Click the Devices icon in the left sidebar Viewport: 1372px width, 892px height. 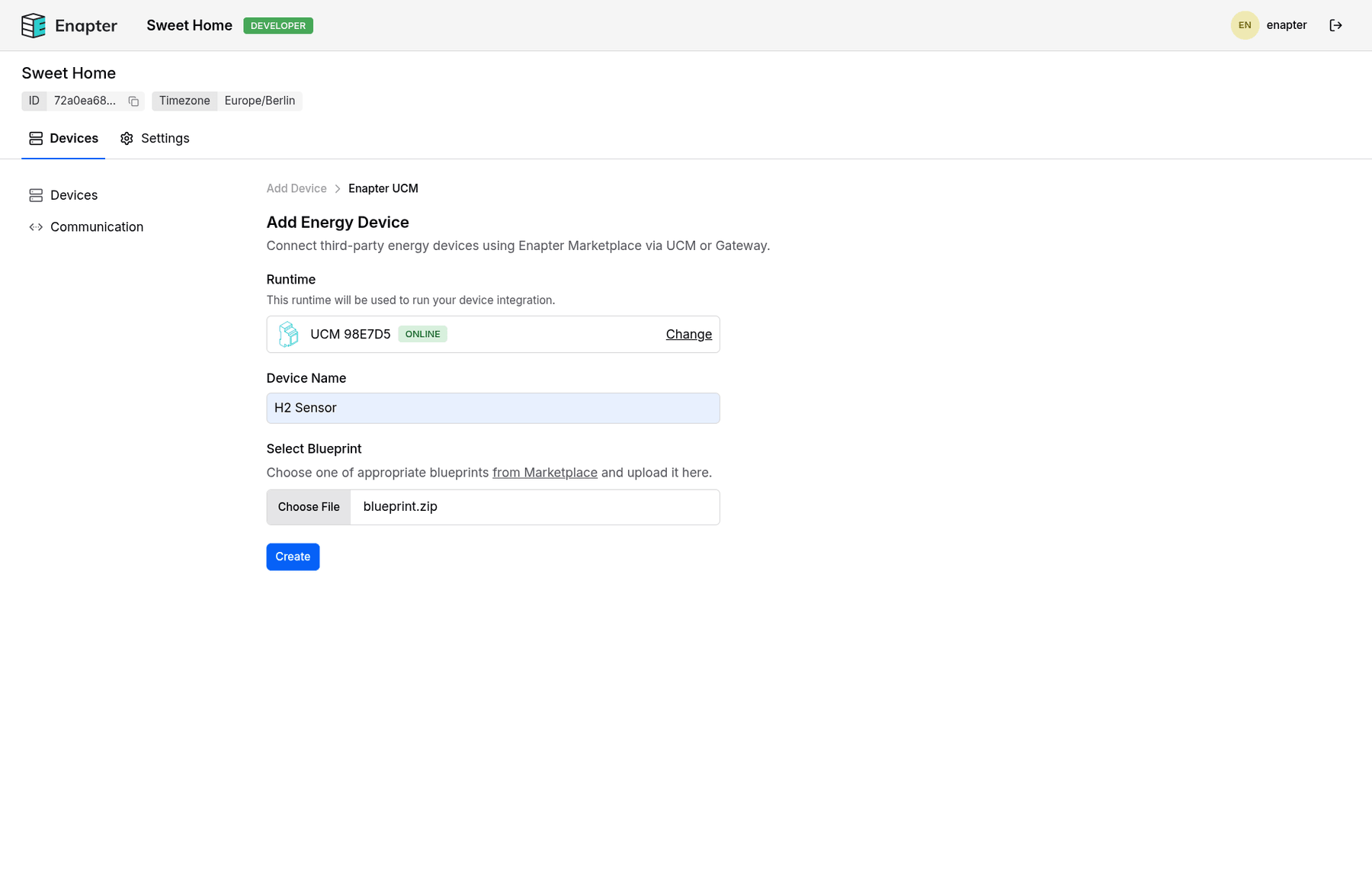pos(36,195)
